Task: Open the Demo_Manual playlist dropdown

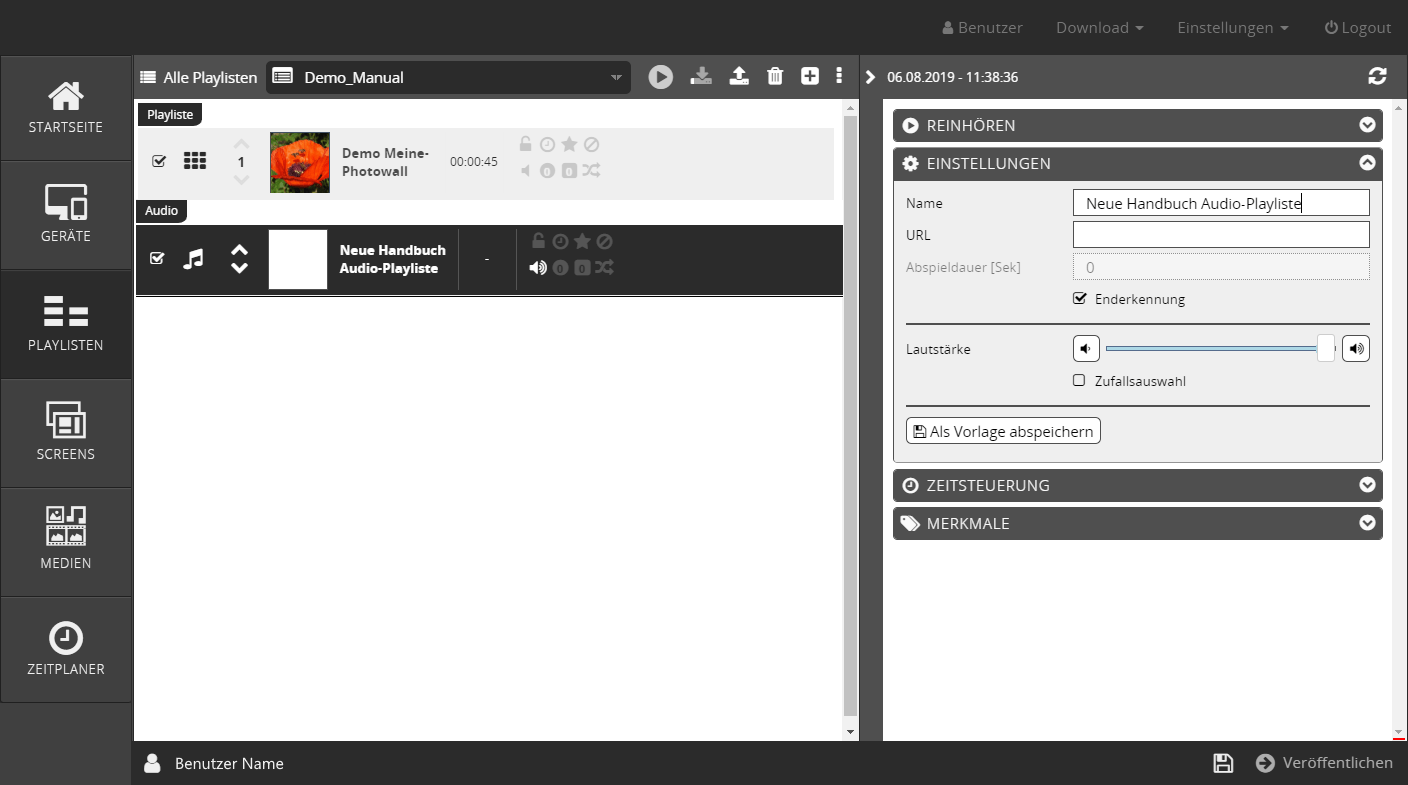Action: (x=448, y=77)
